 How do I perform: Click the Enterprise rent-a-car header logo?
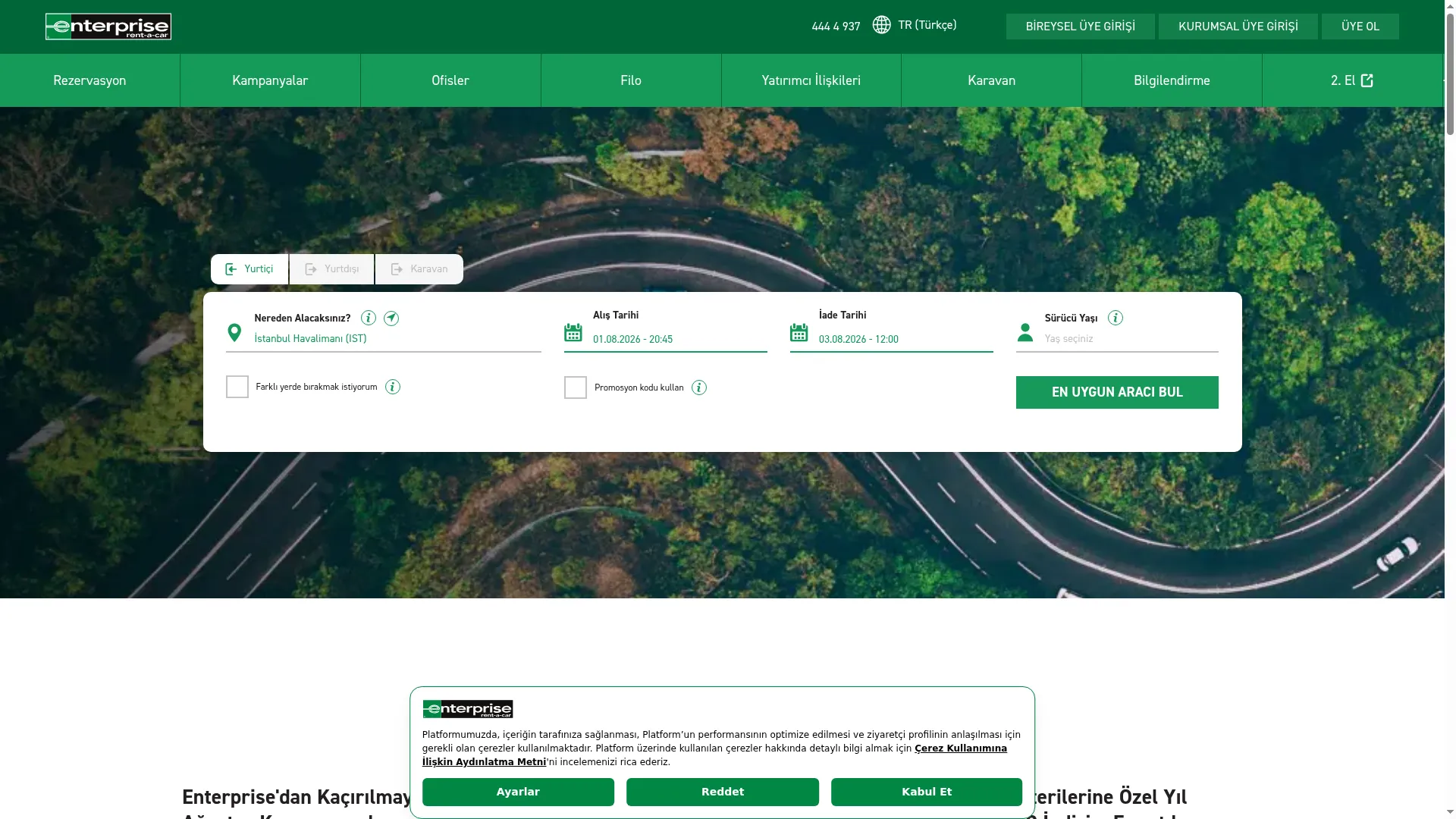click(108, 27)
